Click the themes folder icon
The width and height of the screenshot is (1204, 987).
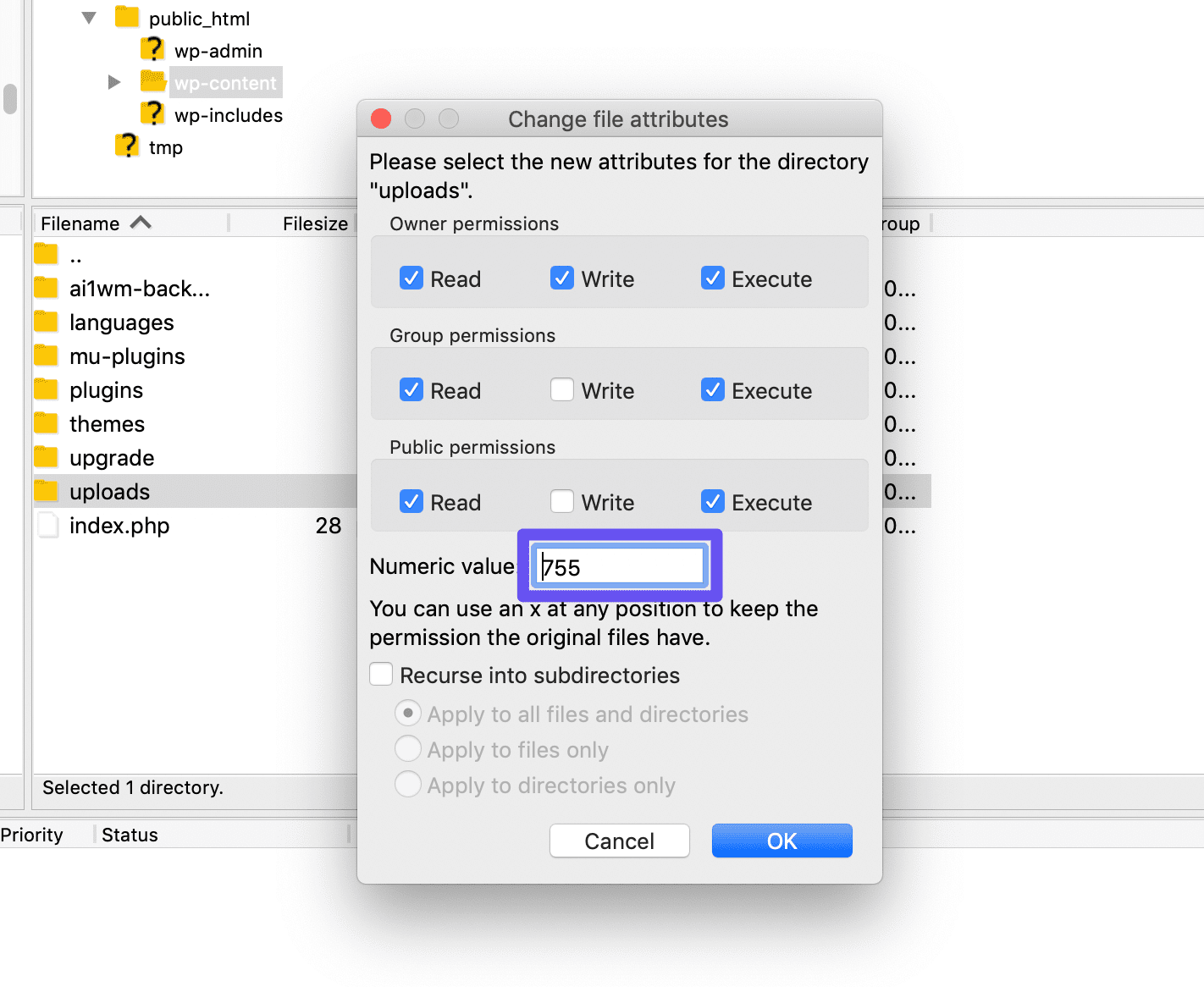pyautogui.click(x=46, y=422)
